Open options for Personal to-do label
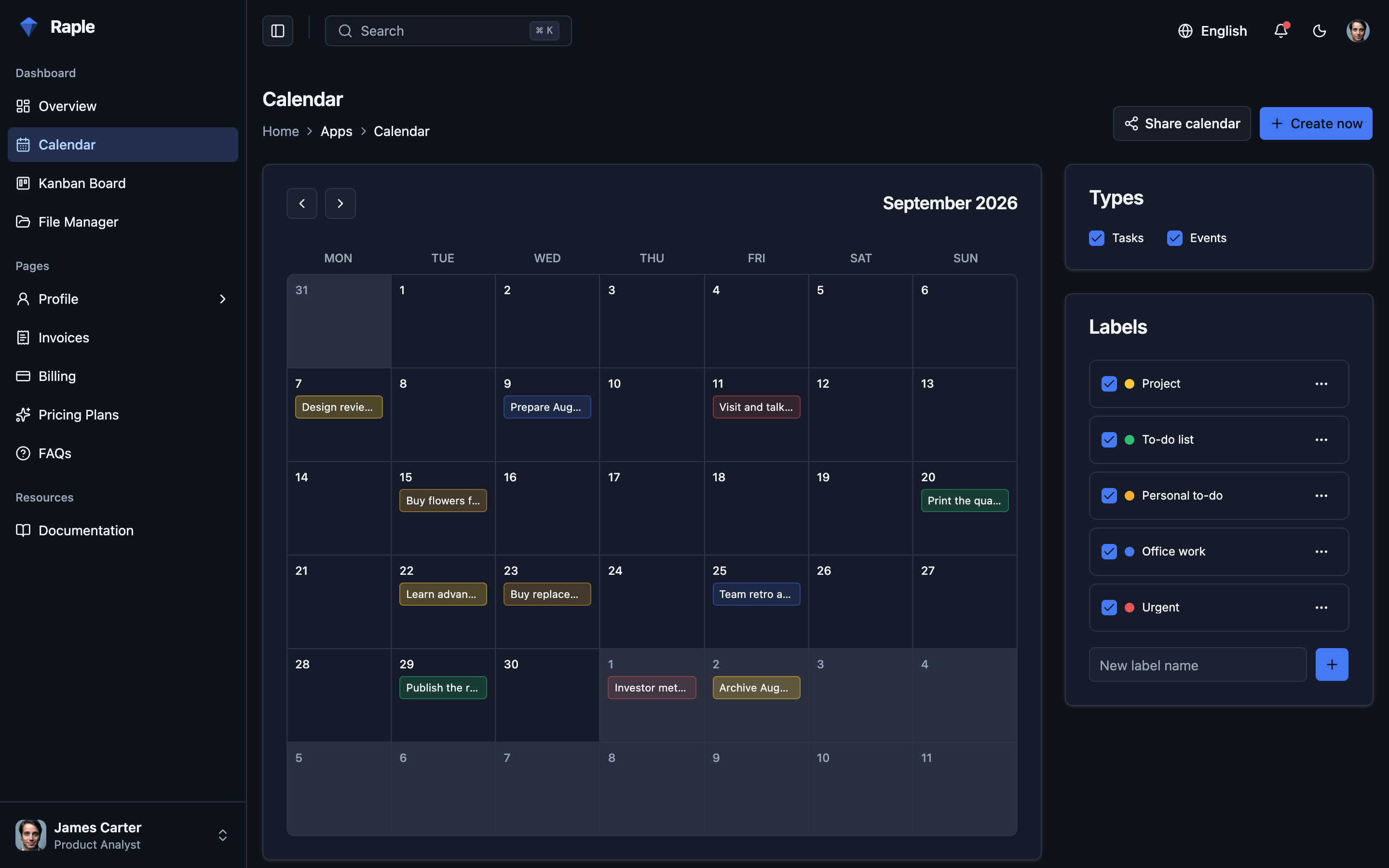Image resolution: width=1389 pixels, height=868 pixels. point(1321,495)
